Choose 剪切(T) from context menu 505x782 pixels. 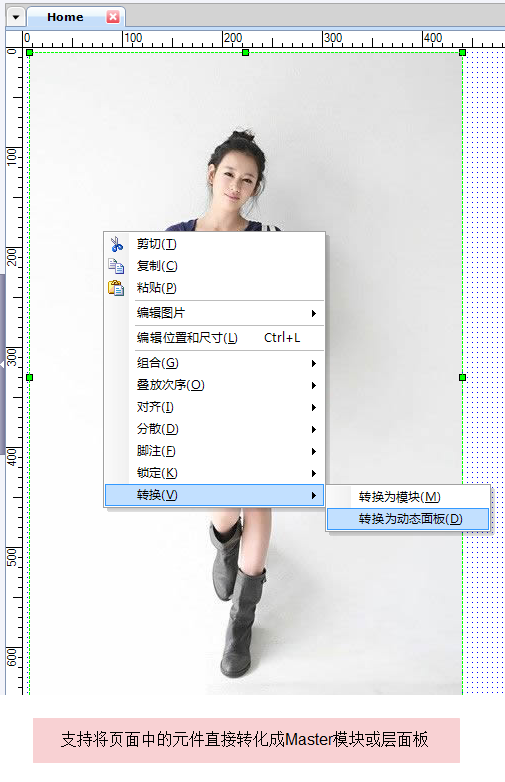(x=214, y=244)
